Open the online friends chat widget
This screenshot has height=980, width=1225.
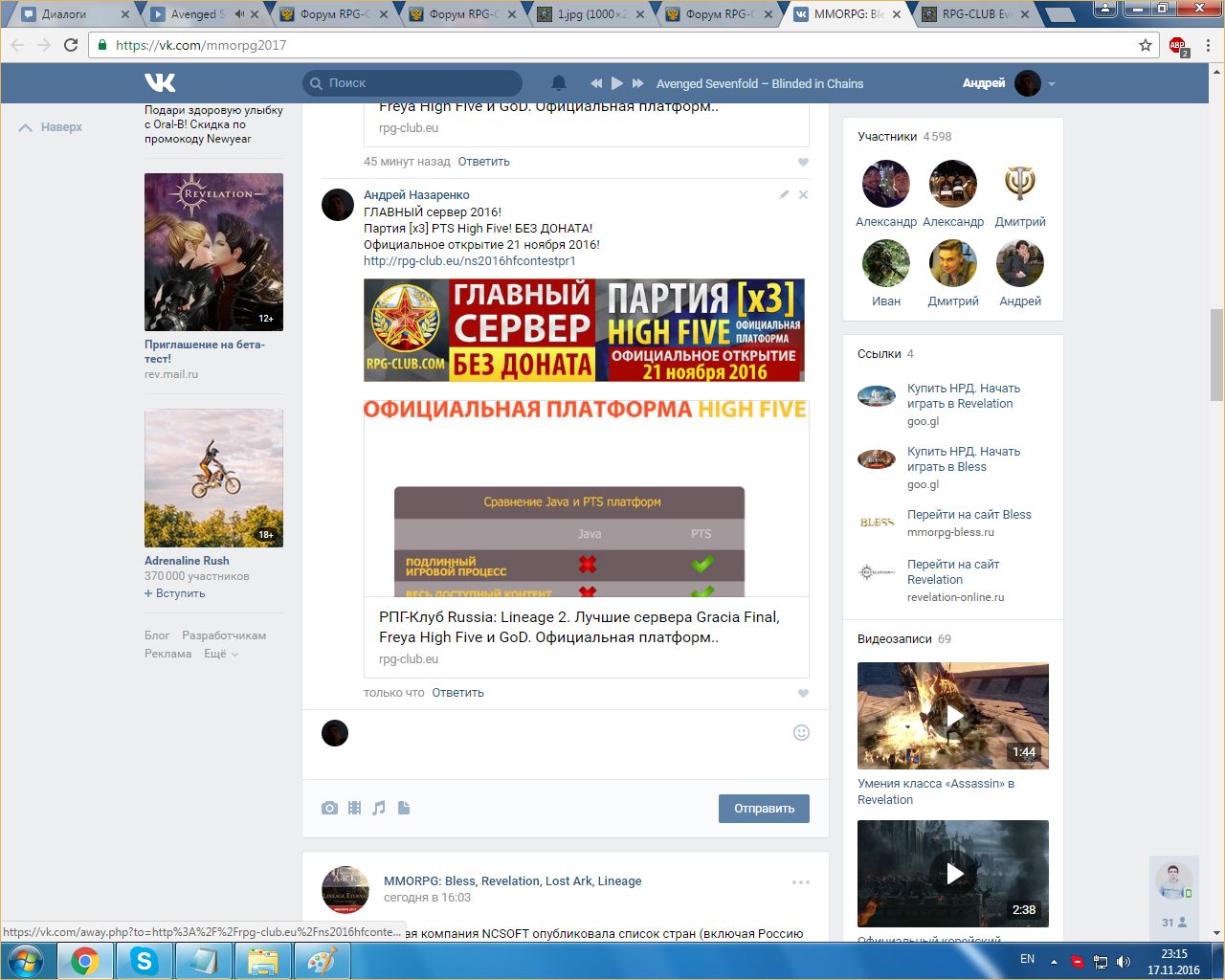pyautogui.click(x=1174, y=898)
